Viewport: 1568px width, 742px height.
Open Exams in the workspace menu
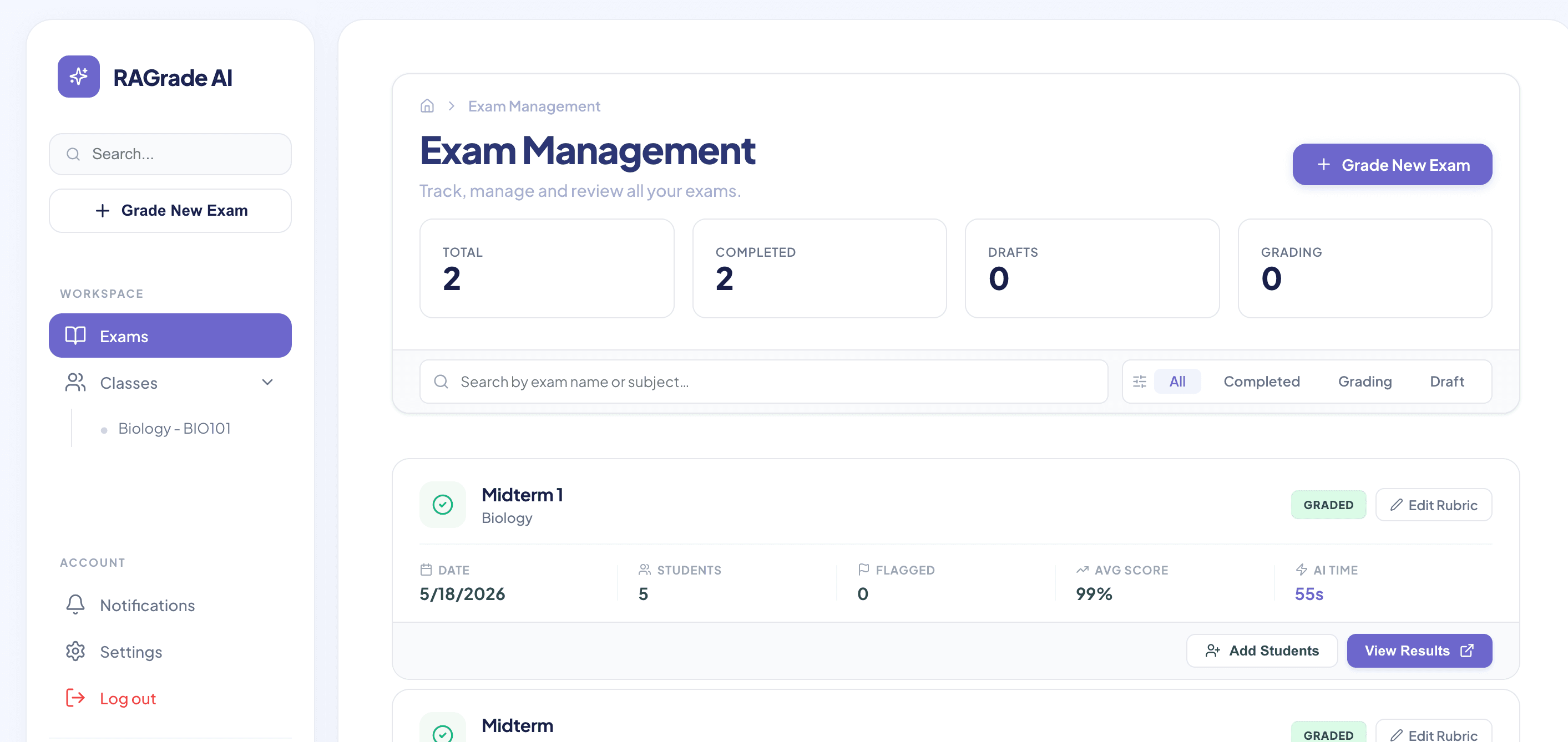(x=170, y=336)
